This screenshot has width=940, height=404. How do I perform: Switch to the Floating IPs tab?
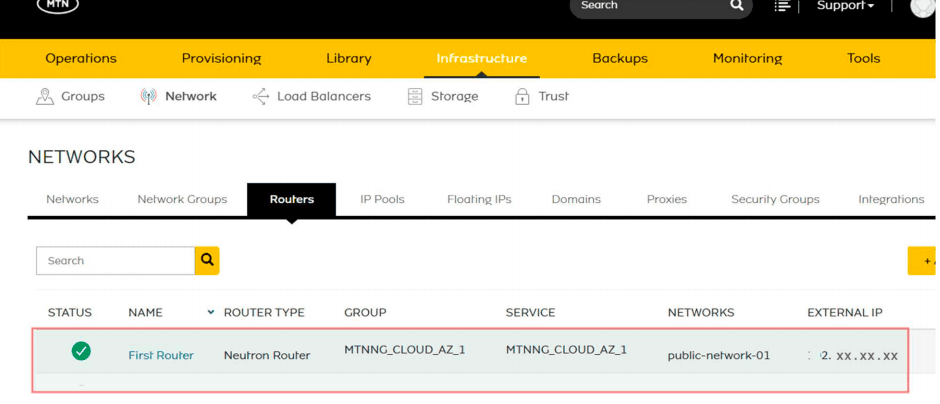coord(479,199)
